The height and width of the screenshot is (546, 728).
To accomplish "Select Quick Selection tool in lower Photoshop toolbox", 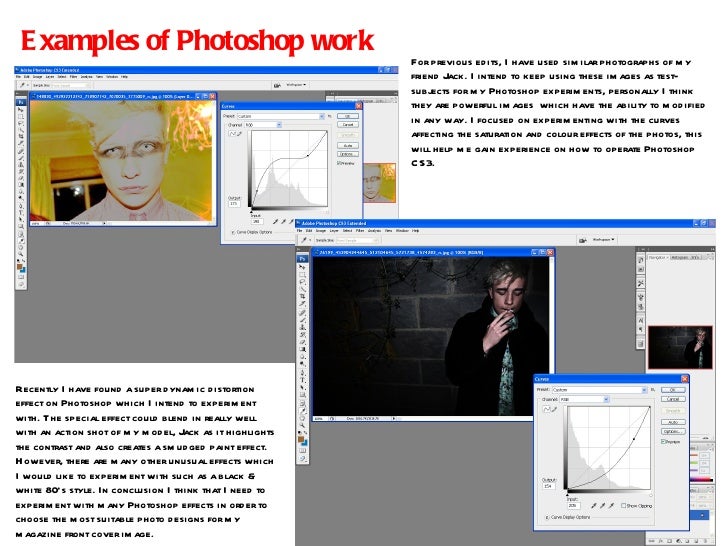I will coord(303,289).
